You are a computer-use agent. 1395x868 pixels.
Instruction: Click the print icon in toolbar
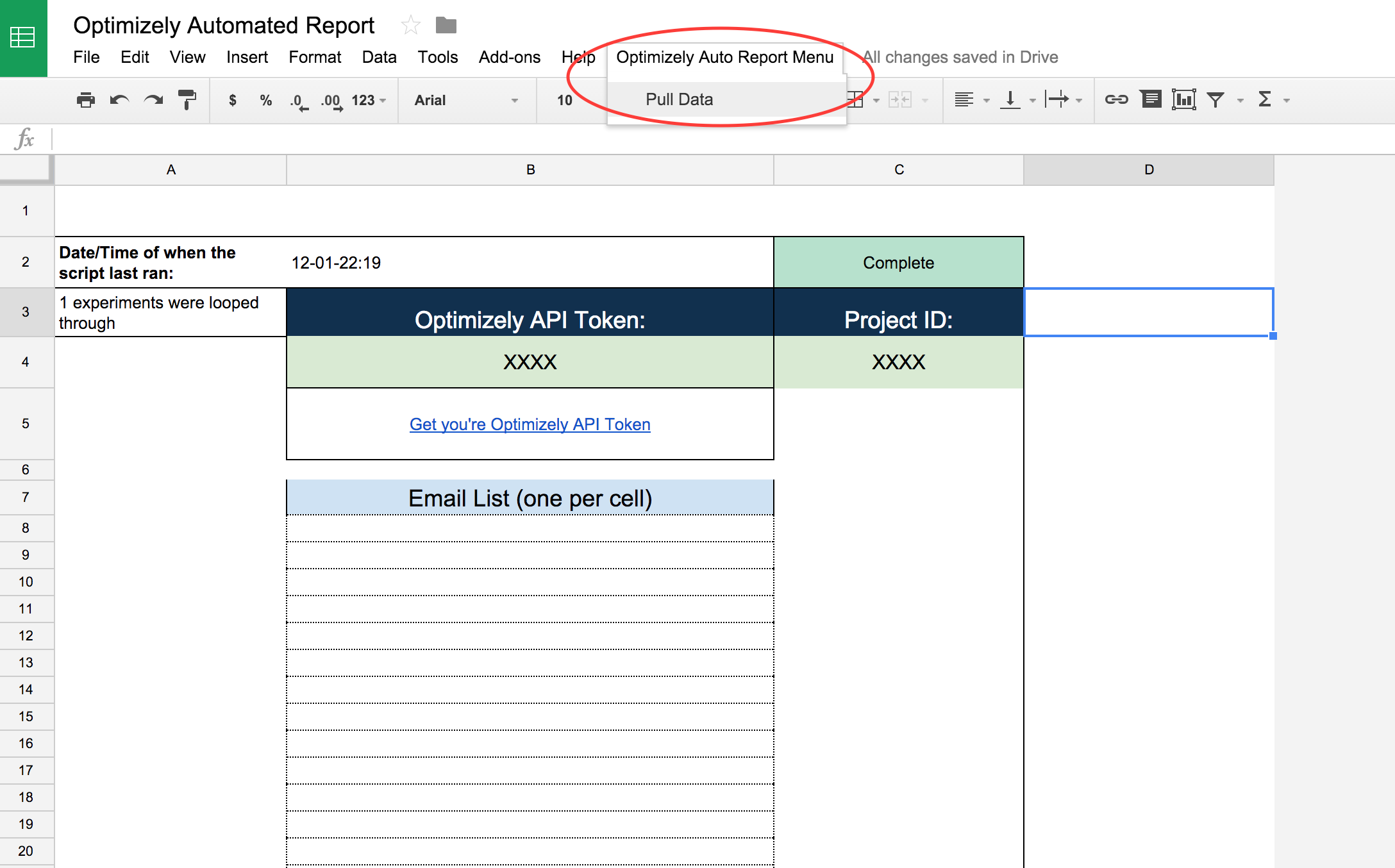(x=85, y=100)
